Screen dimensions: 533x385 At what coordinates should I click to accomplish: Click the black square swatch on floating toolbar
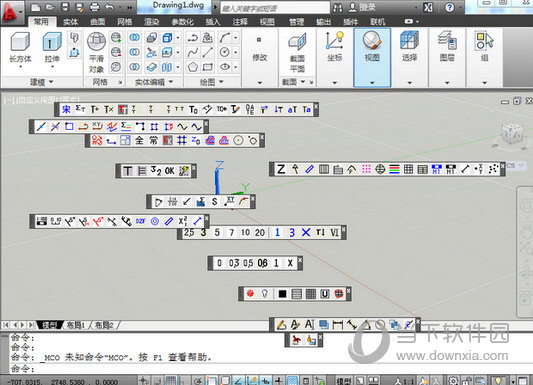(282, 294)
